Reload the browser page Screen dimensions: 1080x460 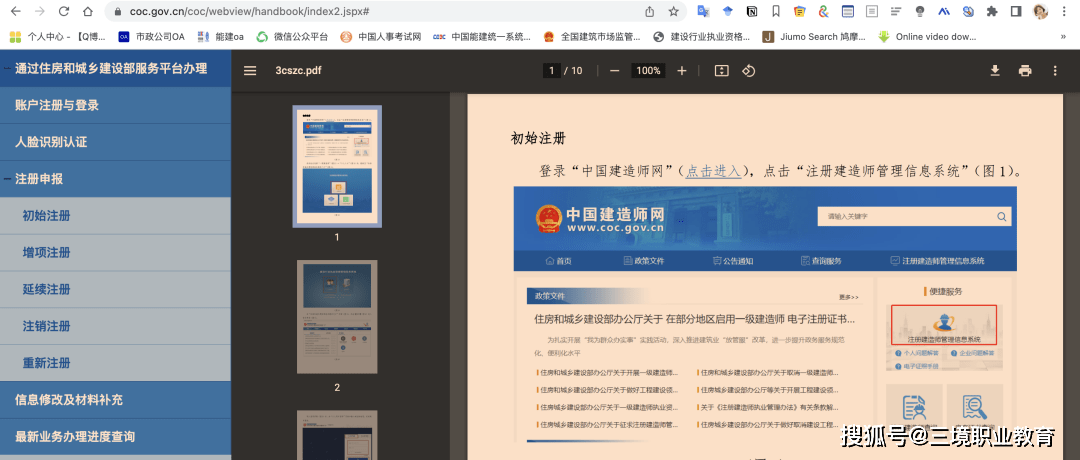pyautogui.click(x=64, y=12)
